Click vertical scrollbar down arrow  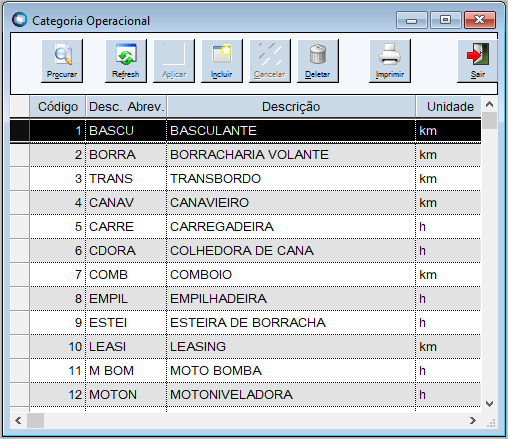489,404
